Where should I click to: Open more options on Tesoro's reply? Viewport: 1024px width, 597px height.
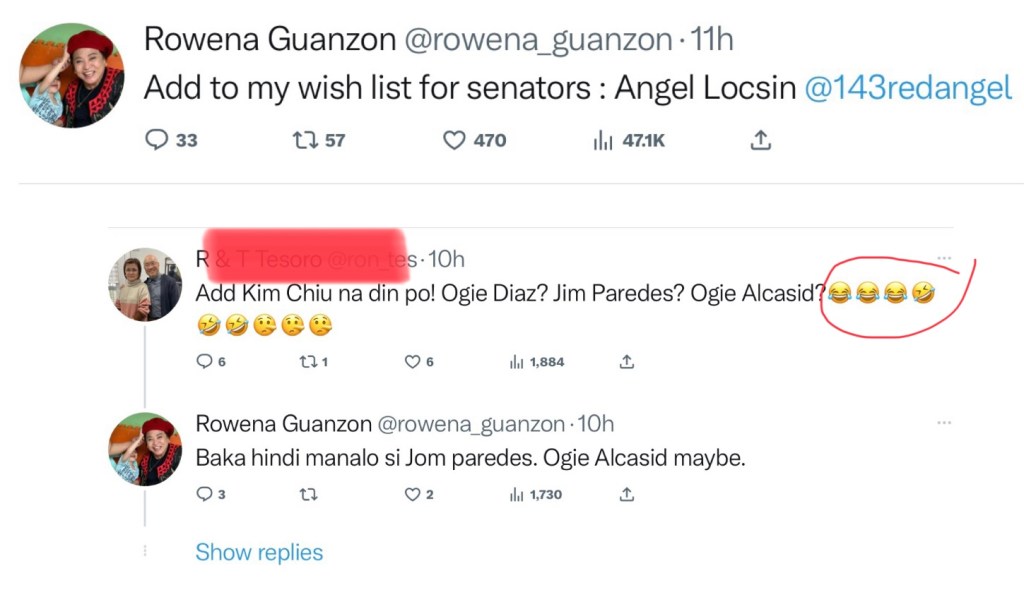coord(944,260)
